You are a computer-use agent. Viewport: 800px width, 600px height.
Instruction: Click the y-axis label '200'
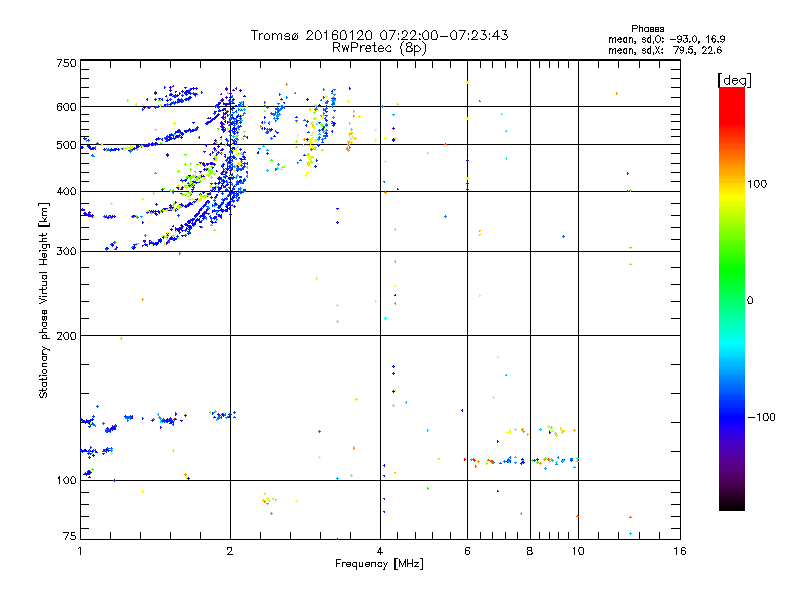click(x=66, y=336)
